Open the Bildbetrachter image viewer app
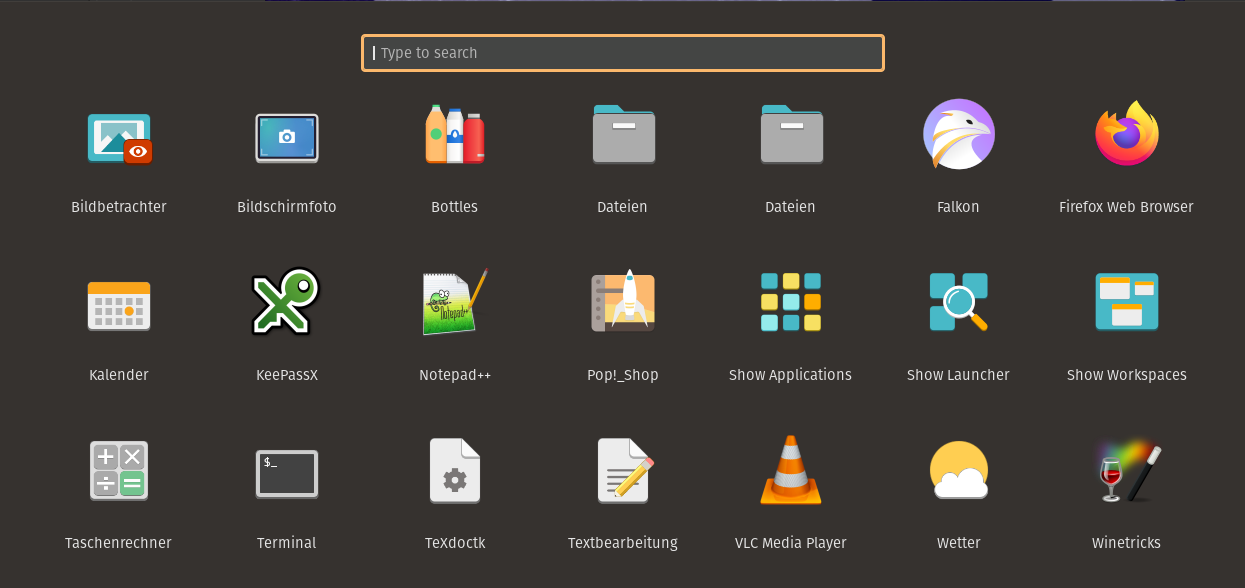 (x=119, y=137)
